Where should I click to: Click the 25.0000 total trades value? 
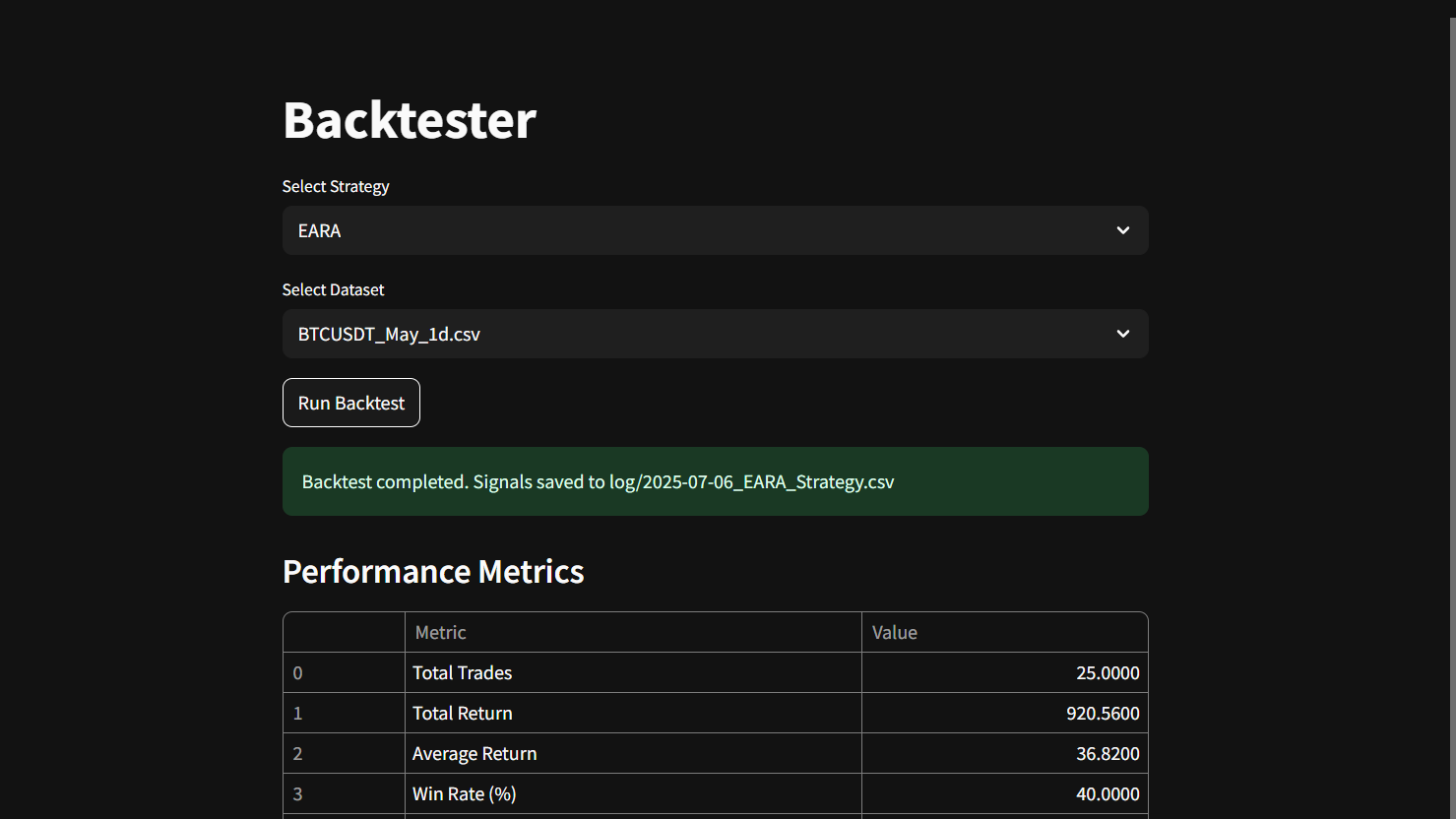point(1107,672)
